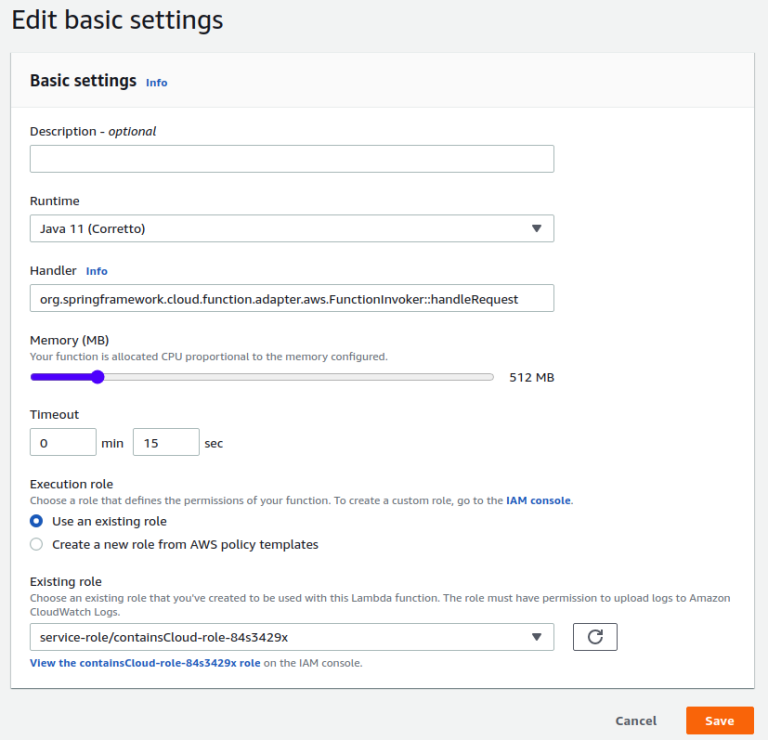Choose 'Create a new role from AWS policy templates'
The image size is (768, 740).
pyautogui.click(x=37, y=545)
